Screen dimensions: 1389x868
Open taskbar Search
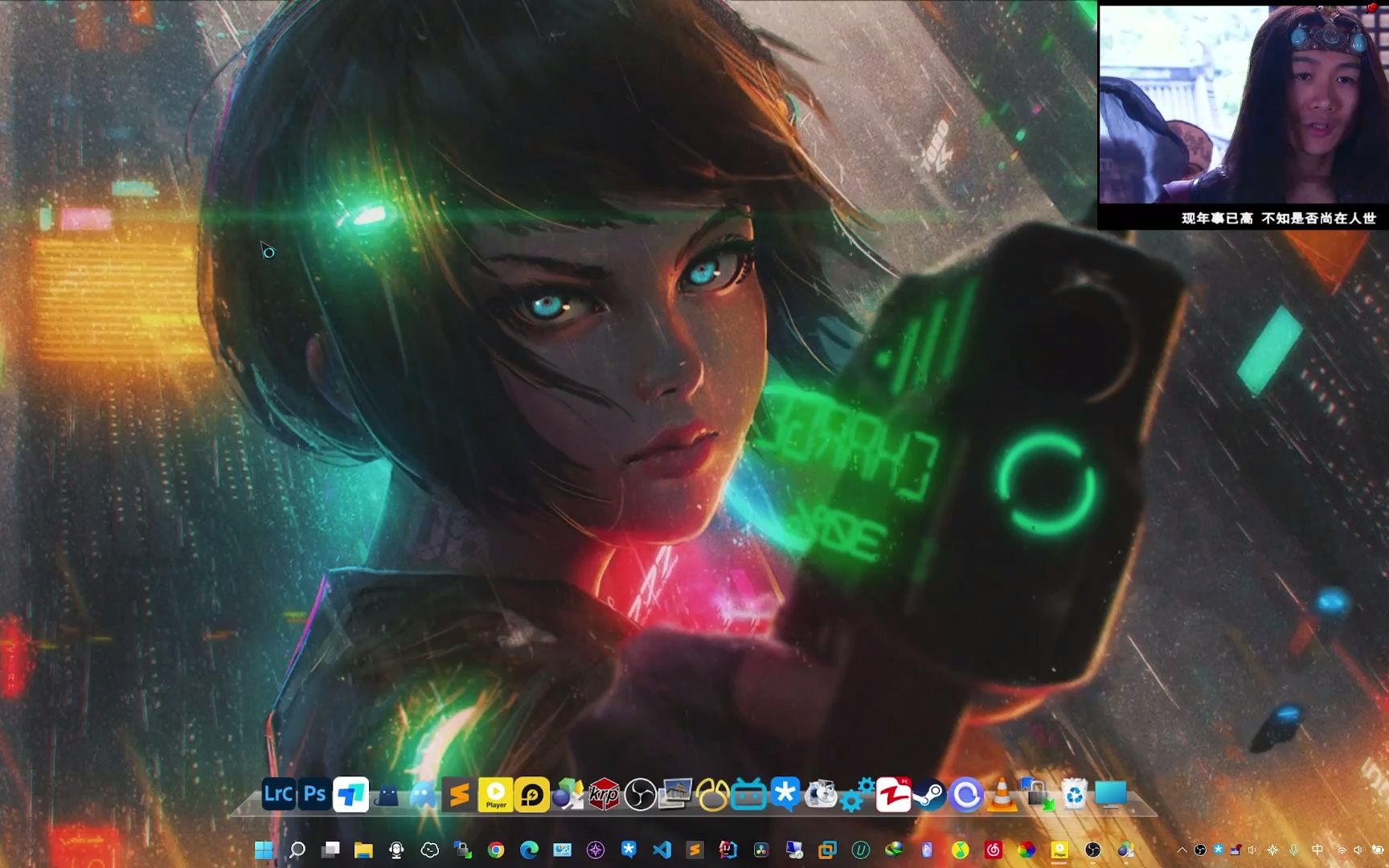tap(297, 850)
